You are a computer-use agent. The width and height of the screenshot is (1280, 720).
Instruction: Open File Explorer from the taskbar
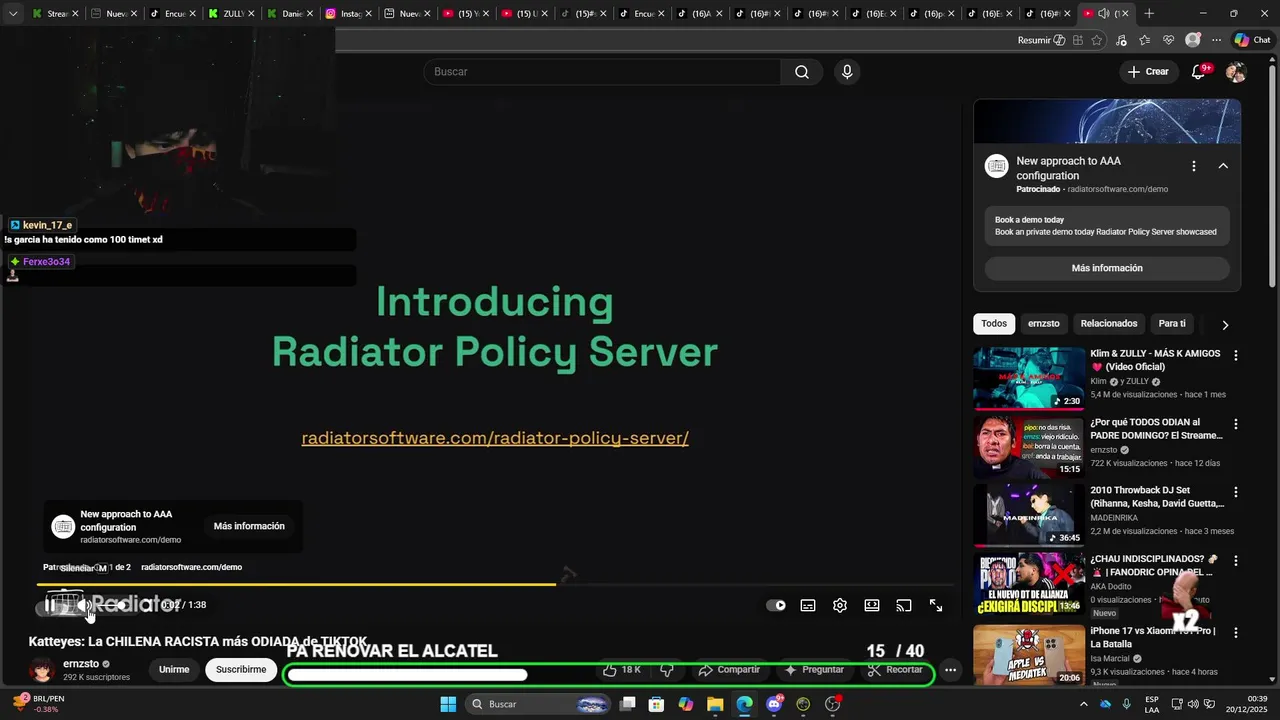click(x=715, y=704)
